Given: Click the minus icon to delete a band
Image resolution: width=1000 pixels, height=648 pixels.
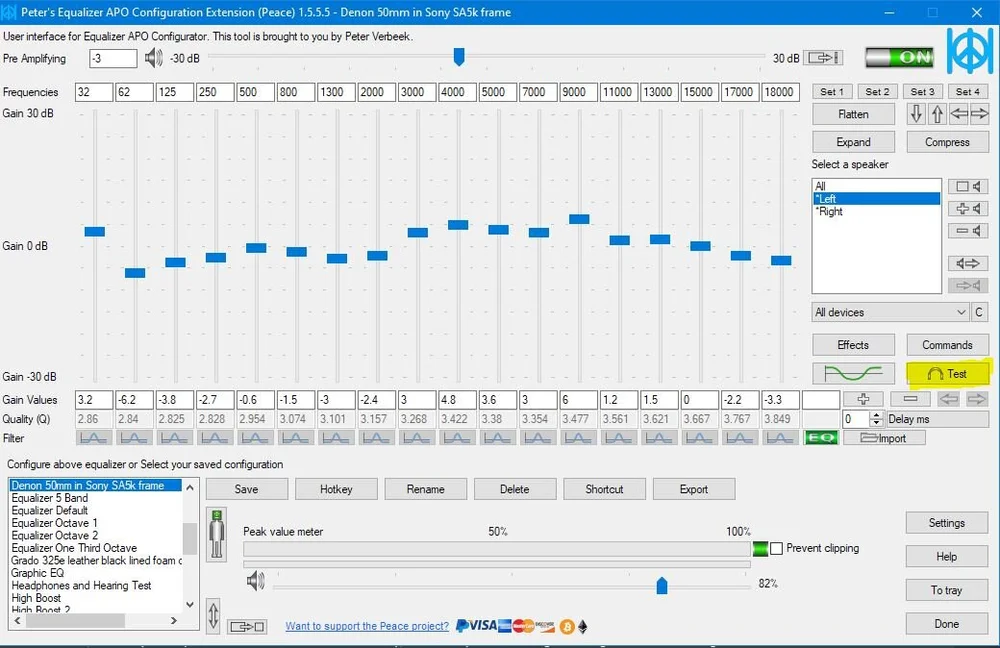Looking at the screenshot, I should click(x=910, y=399).
